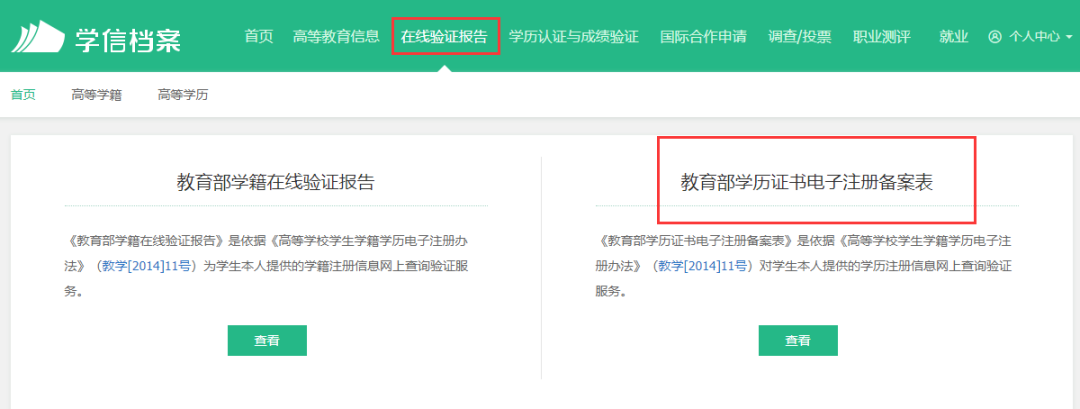Expand the 个人中心 dropdown arrow

click(1069, 37)
